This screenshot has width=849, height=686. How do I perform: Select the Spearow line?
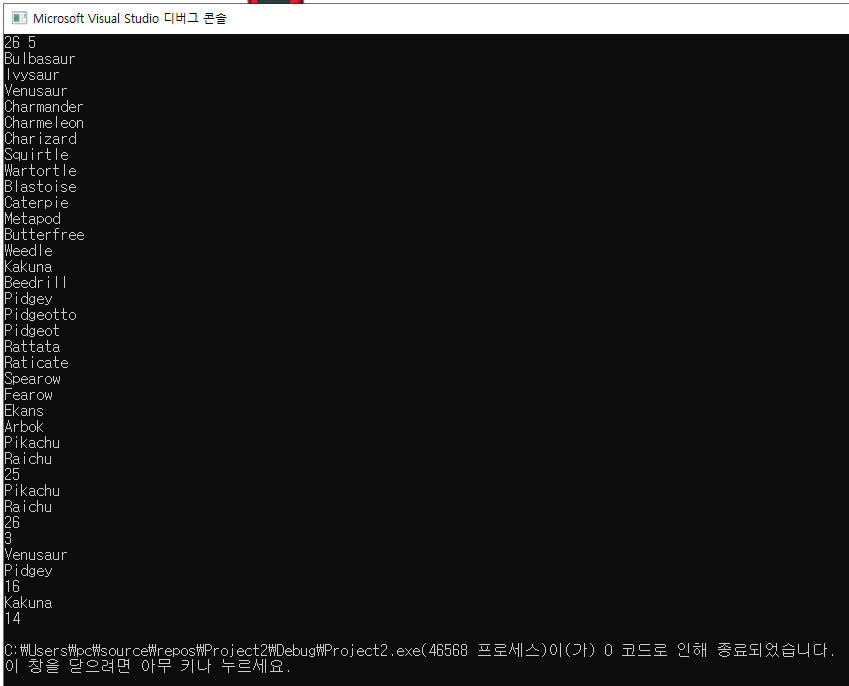click(32, 378)
